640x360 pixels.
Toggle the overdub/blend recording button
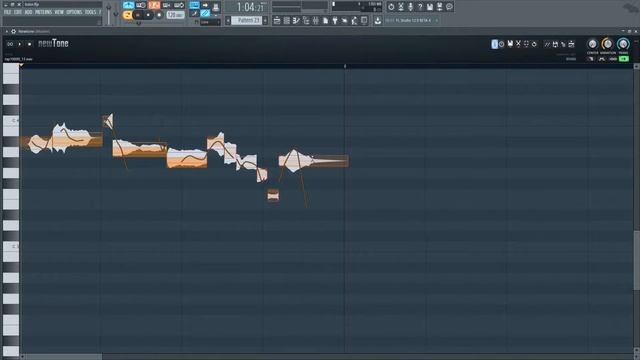point(167,5)
